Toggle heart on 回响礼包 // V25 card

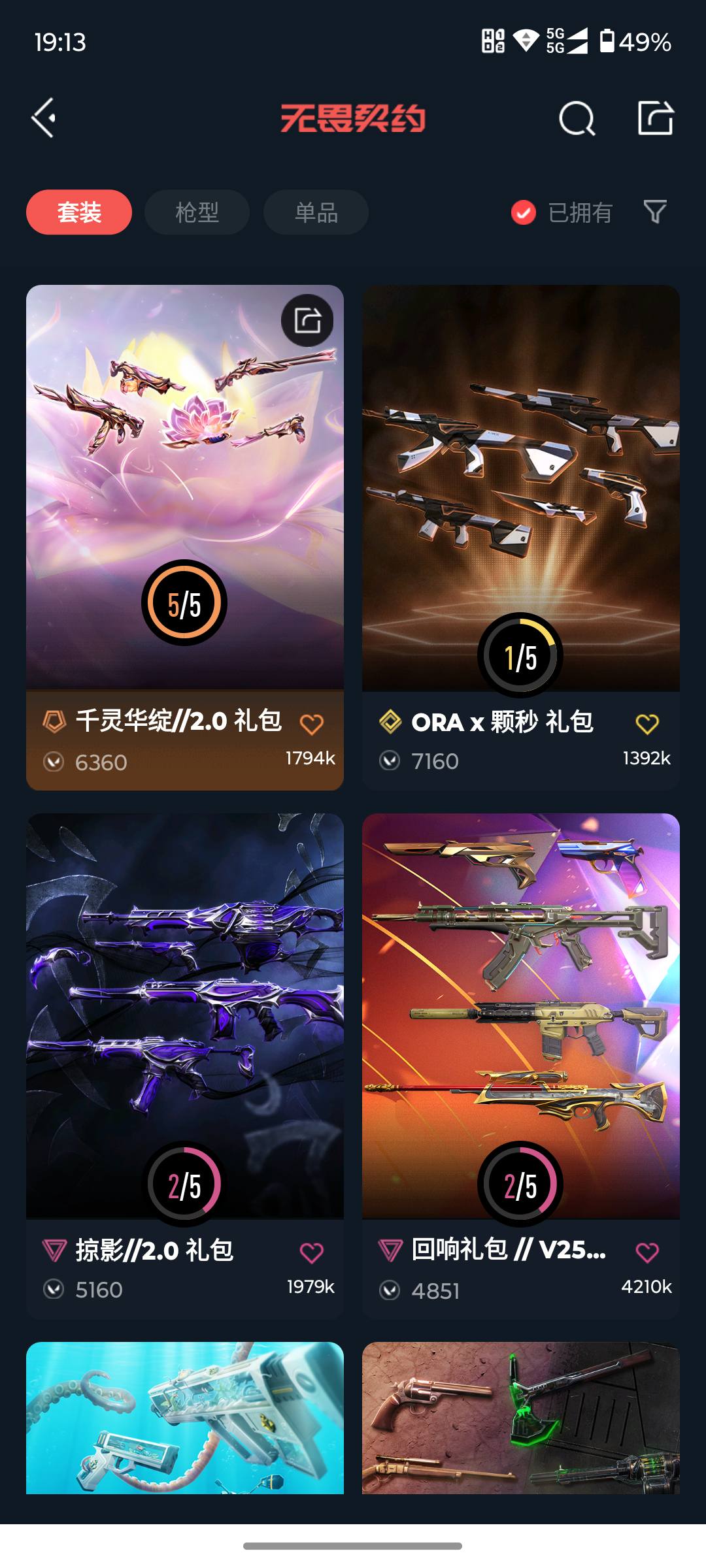click(647, 1252)
